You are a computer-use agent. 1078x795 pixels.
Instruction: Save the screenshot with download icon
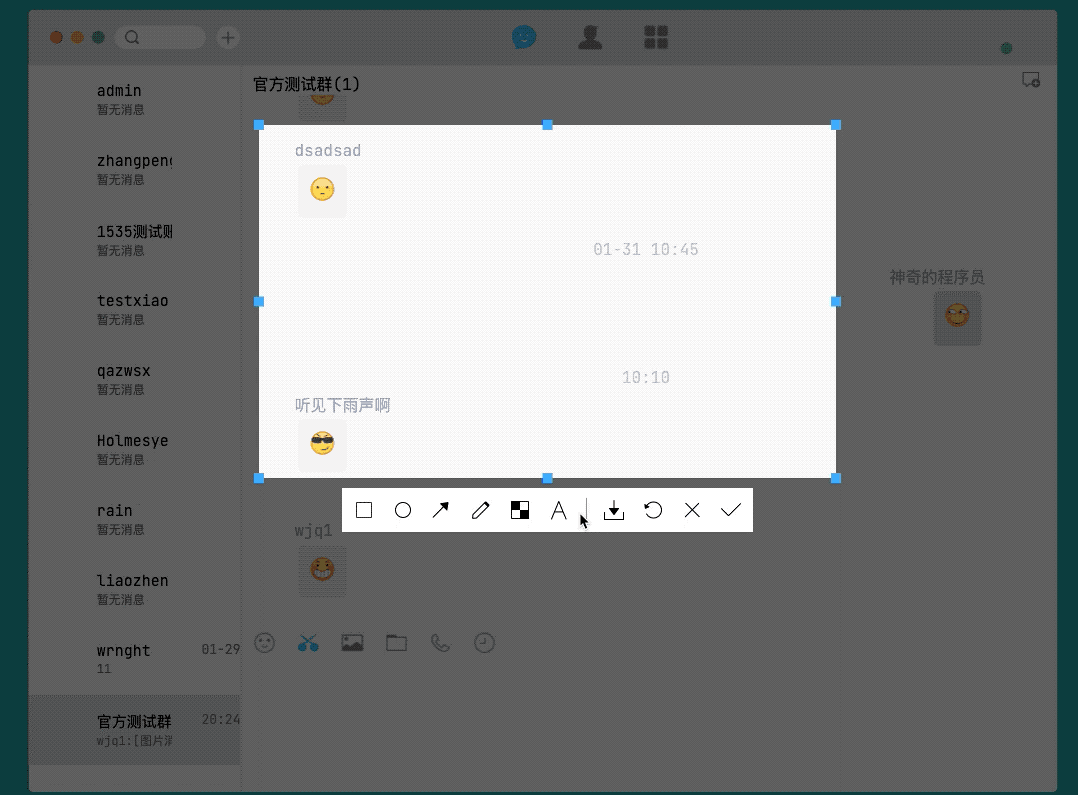[614, 510]
